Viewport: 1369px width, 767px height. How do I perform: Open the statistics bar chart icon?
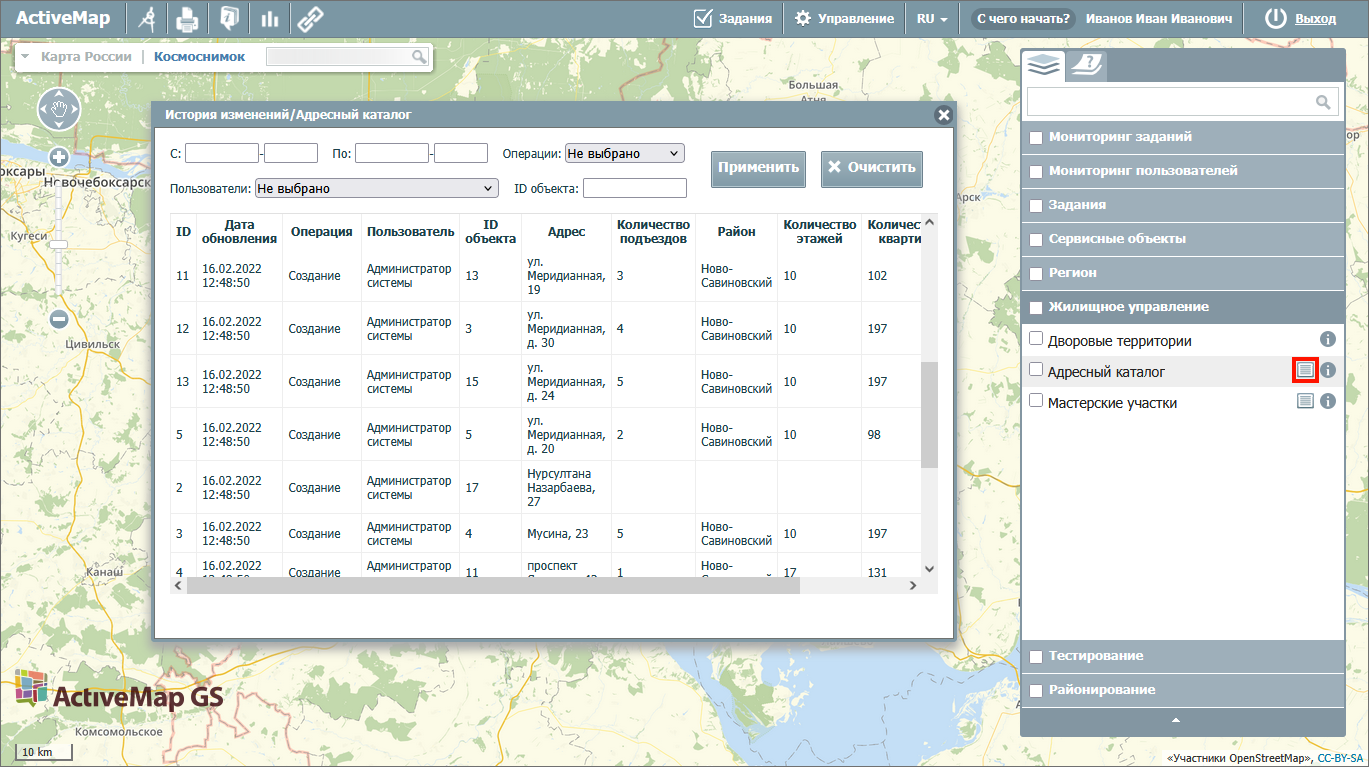pyautogui.click(x=269, y=18)
